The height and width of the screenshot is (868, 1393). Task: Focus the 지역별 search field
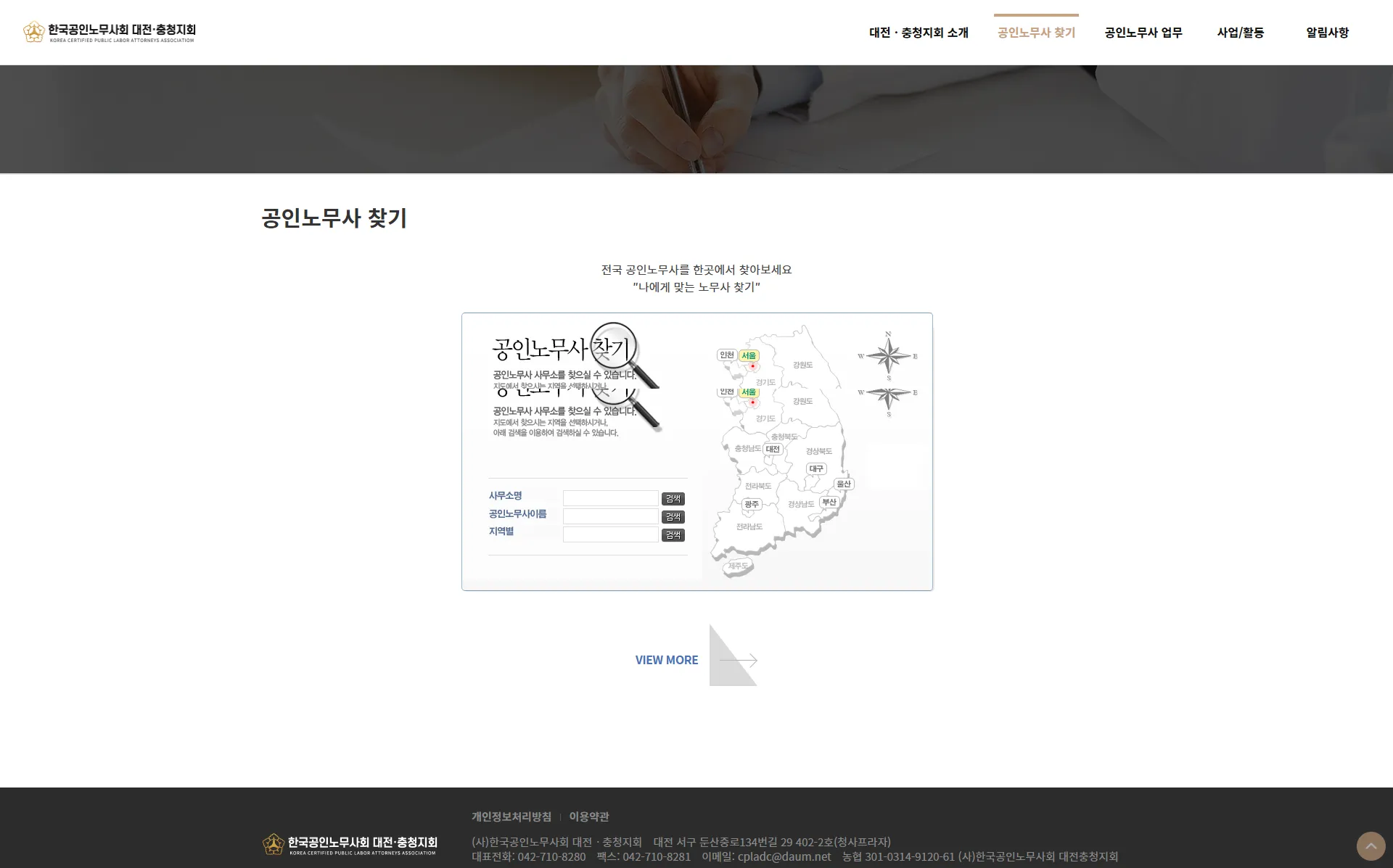coord(611,534)
